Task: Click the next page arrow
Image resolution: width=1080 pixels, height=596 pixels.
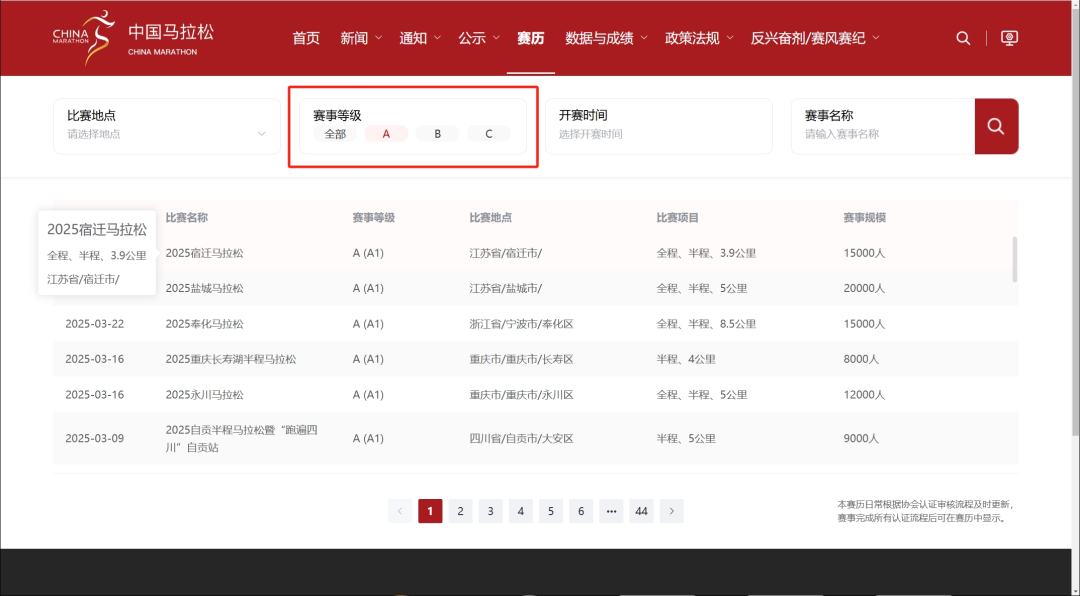Action: tap(672, 511)
